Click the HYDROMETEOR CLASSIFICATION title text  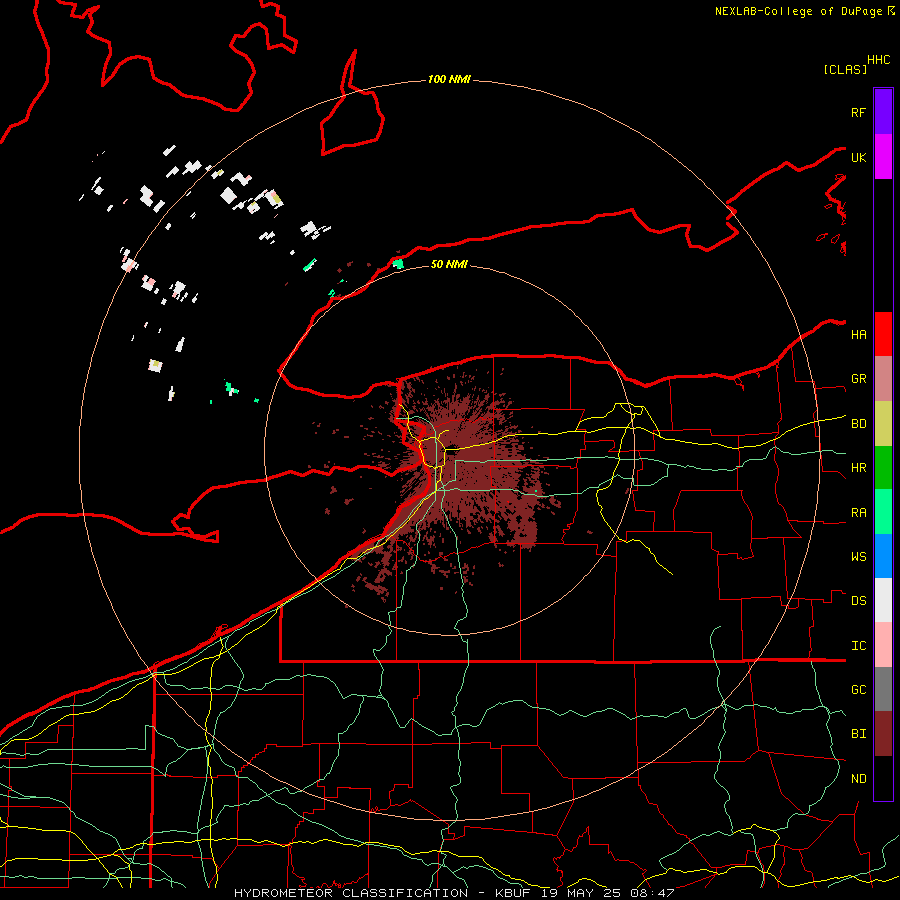(x=351, y=893)
